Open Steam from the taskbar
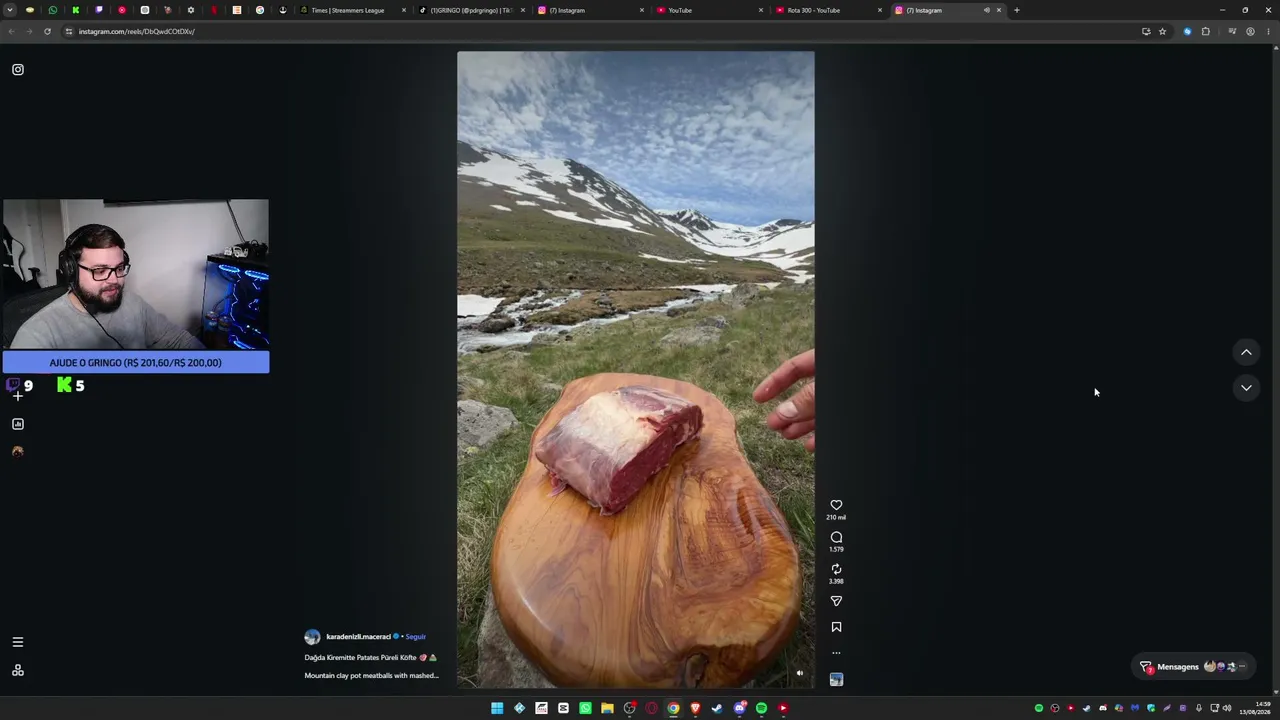This screenshot has width=1280, height=720. coord(717,708)
